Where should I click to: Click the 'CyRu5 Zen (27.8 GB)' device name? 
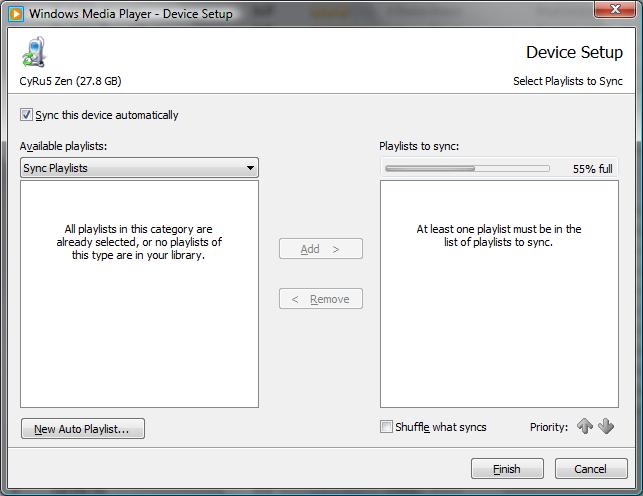70,81
